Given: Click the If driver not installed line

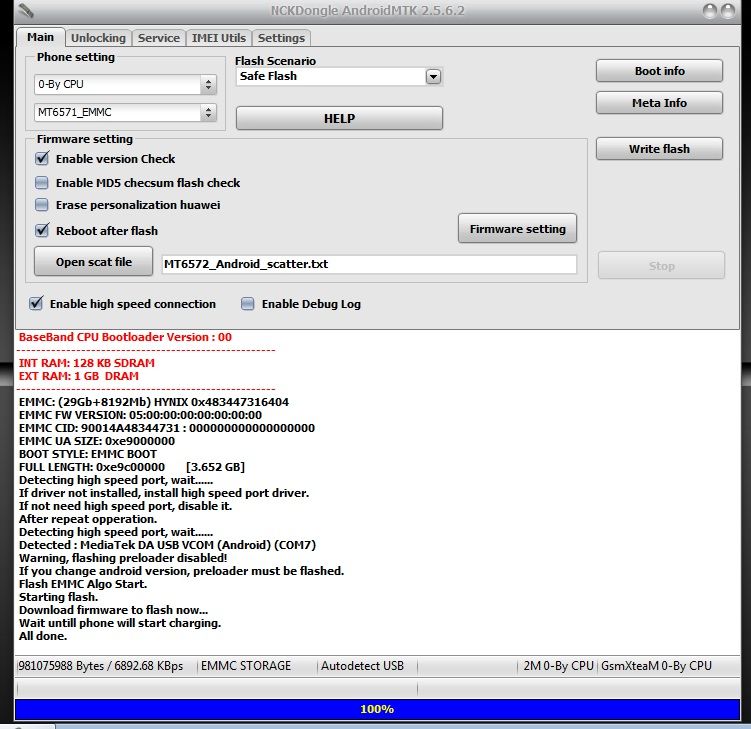Looking at the screenshot, I should (x=164, y=493).
